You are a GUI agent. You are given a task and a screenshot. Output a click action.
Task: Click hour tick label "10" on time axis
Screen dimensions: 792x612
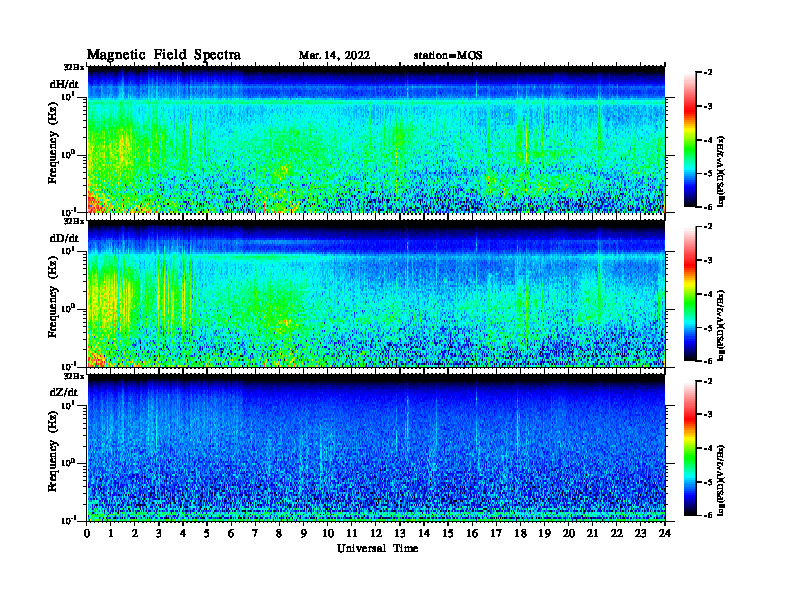[328, 534]
